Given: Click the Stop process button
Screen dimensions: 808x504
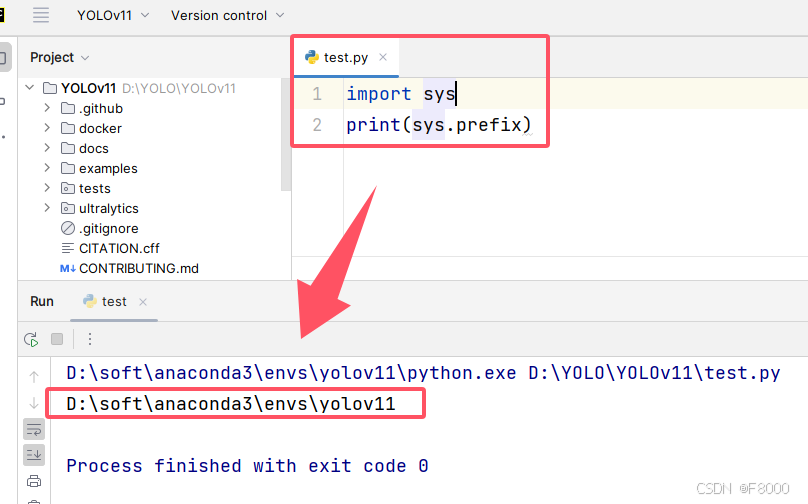Looking at the screenshot, I should (57, 339).
